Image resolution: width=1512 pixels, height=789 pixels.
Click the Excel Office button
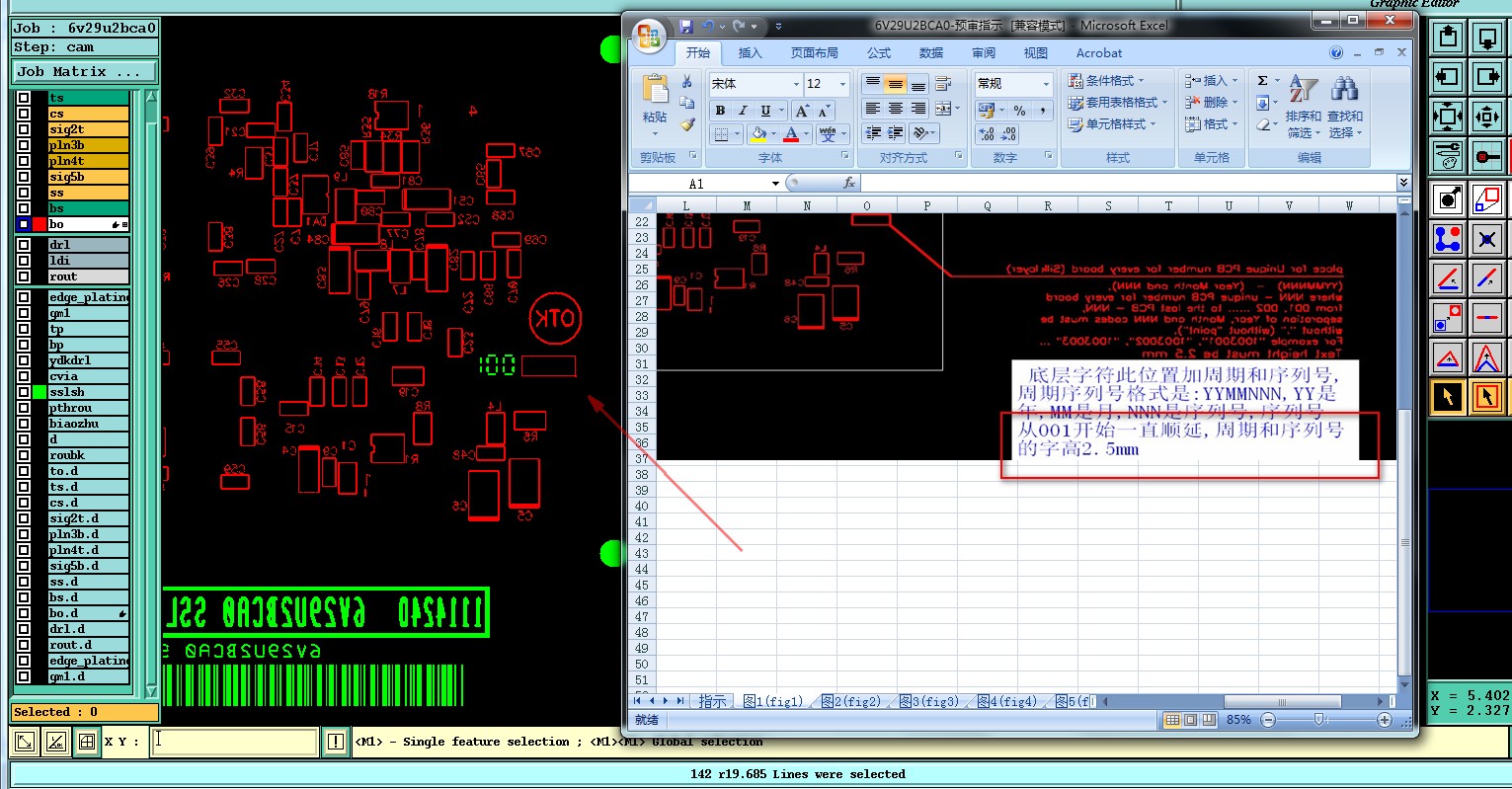pyautogui.click(x=649, y=37)
